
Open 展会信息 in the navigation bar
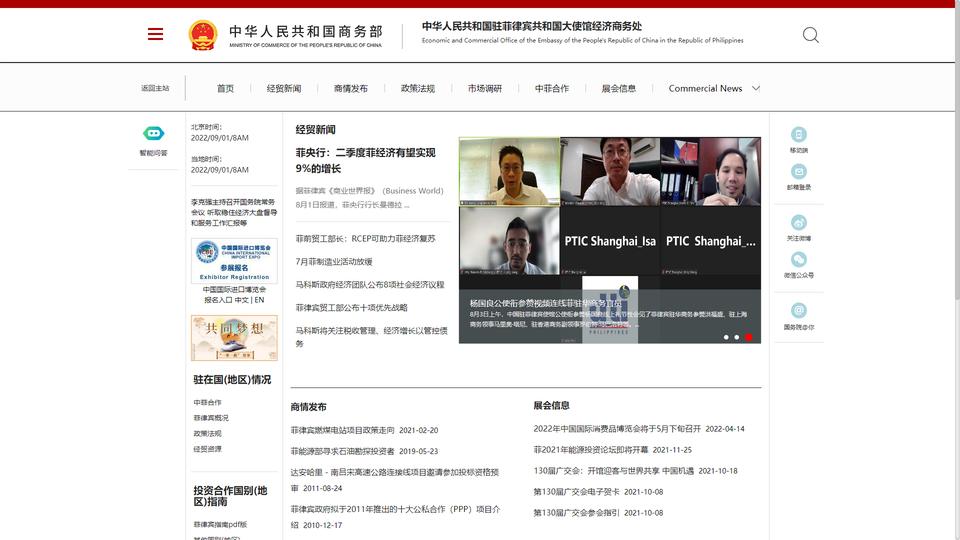pyautogui.click(x=618, y=88)
